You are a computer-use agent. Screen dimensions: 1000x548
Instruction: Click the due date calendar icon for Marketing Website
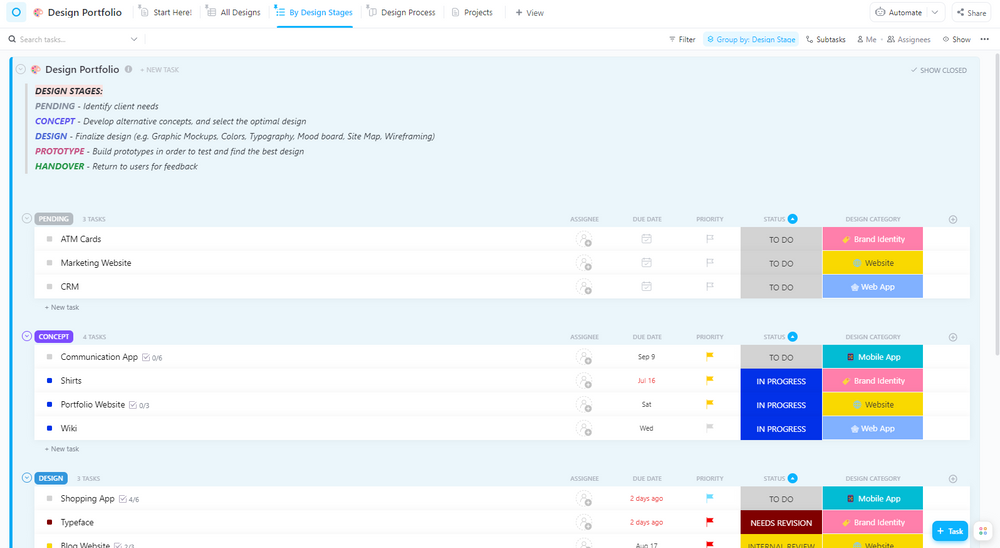646,263
